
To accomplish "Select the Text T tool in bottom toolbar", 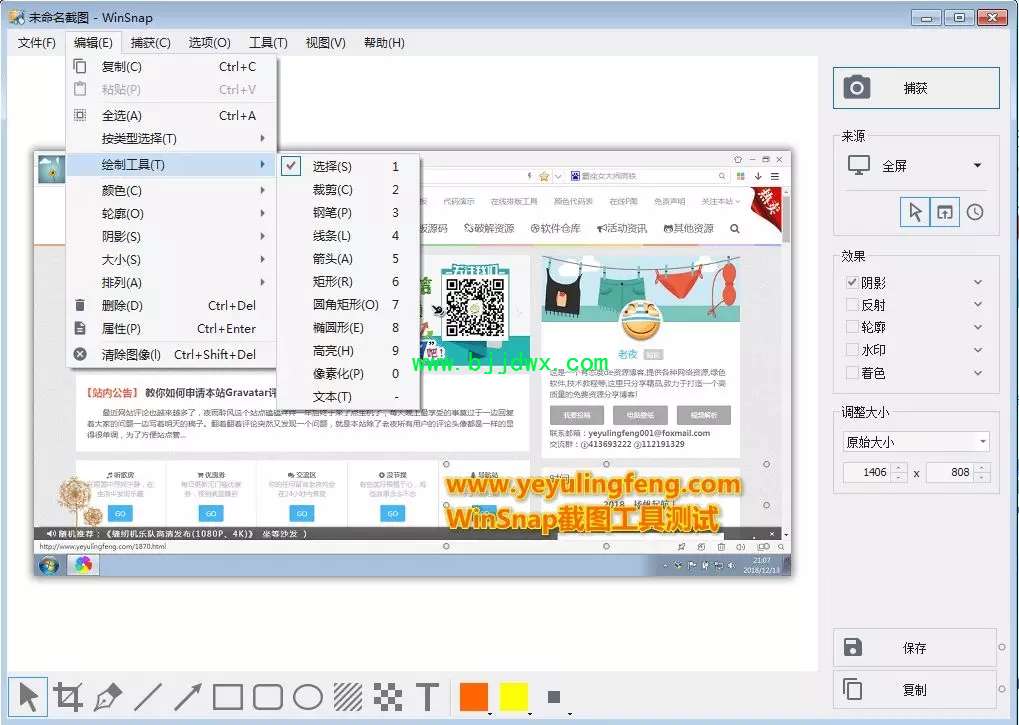I will [x=428, y=697].
